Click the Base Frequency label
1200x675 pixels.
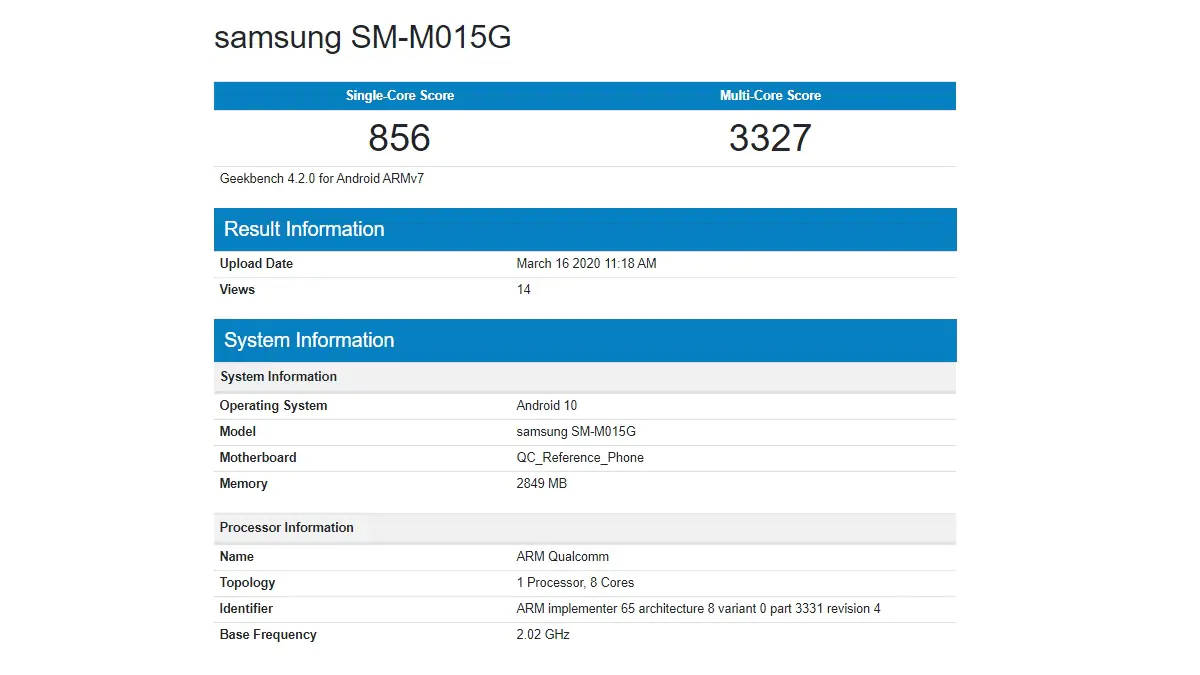[268, 635]
